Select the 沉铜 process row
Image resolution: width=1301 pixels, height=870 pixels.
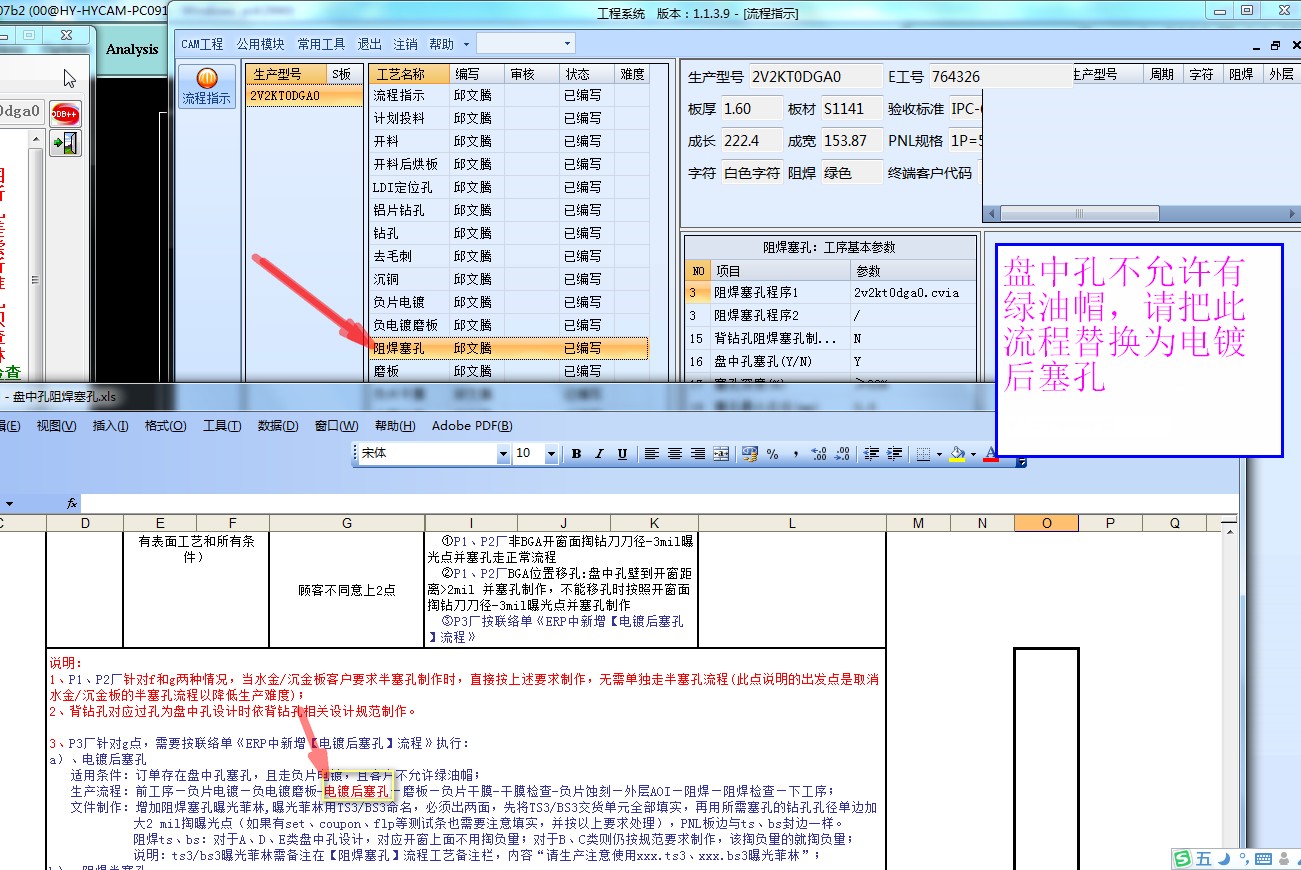tap(508, 279)
